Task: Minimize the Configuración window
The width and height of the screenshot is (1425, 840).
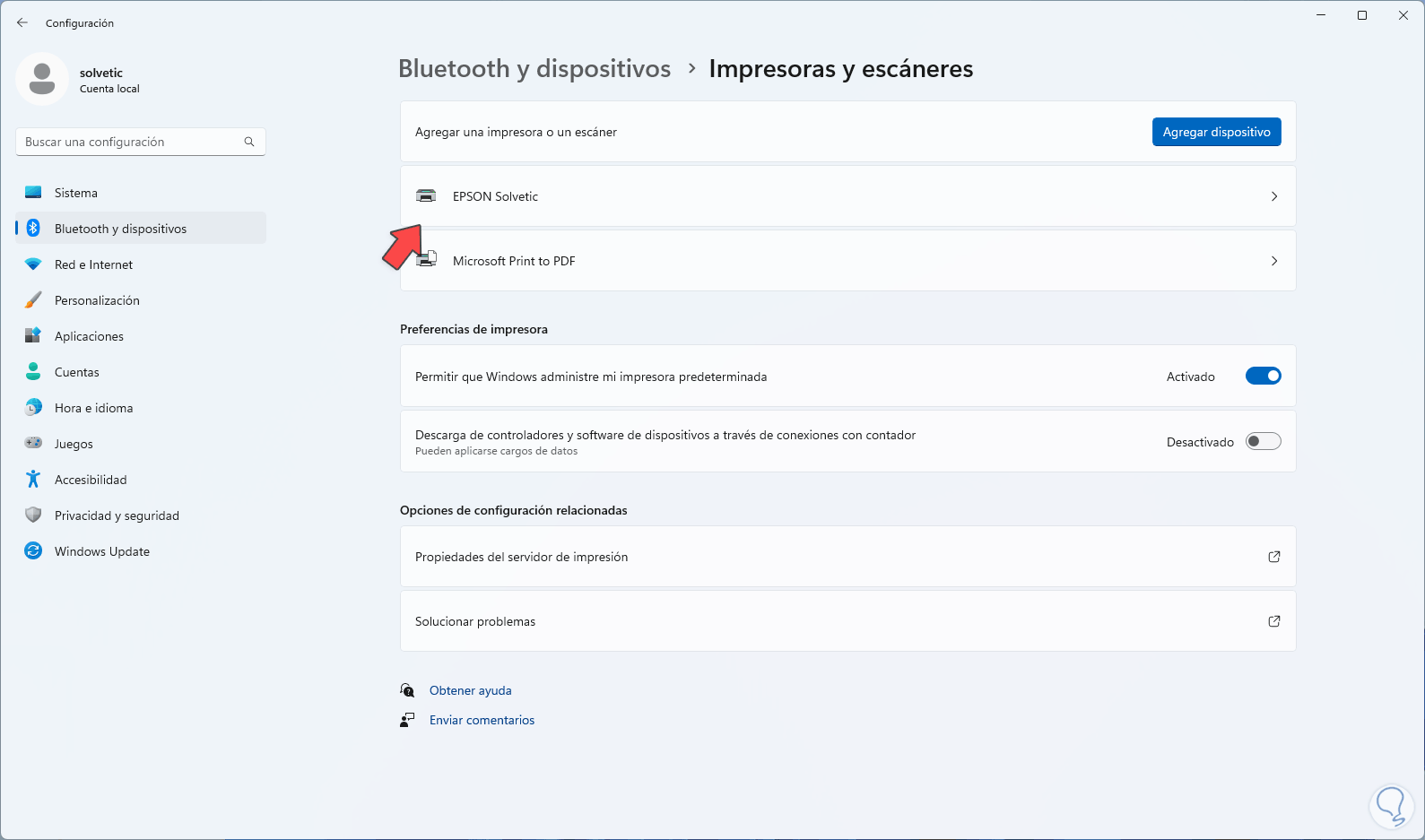Action: pyautogui.click(x=1321, y=15)
